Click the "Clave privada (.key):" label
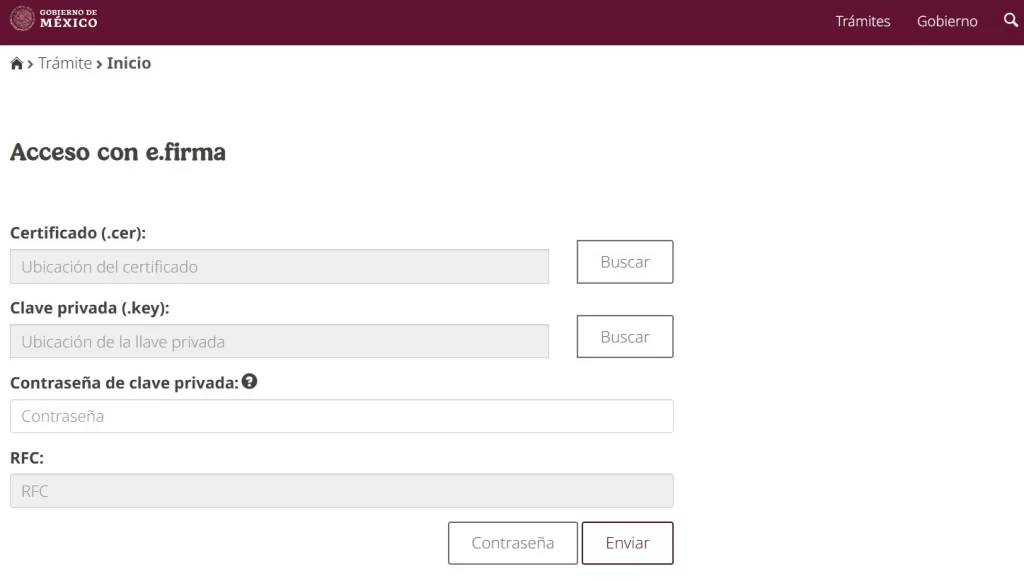 (89, 308)
